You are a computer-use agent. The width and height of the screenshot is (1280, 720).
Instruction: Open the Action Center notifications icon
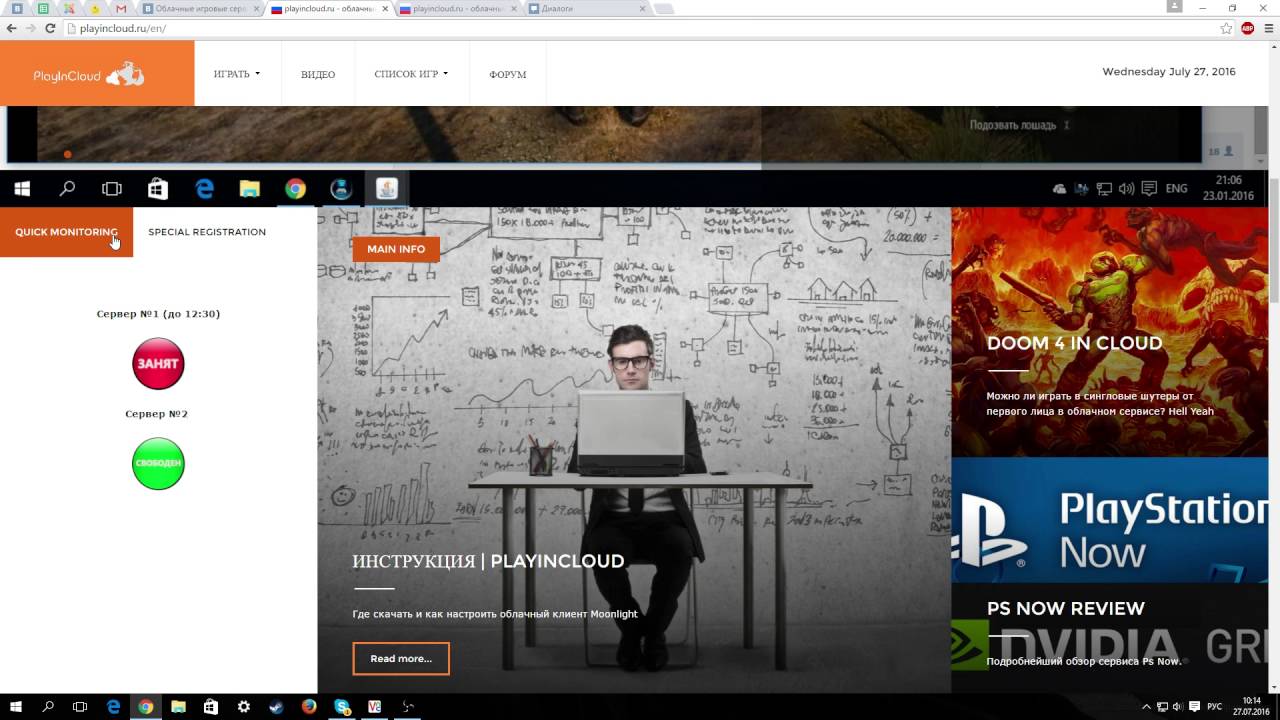pos(1194,706)
